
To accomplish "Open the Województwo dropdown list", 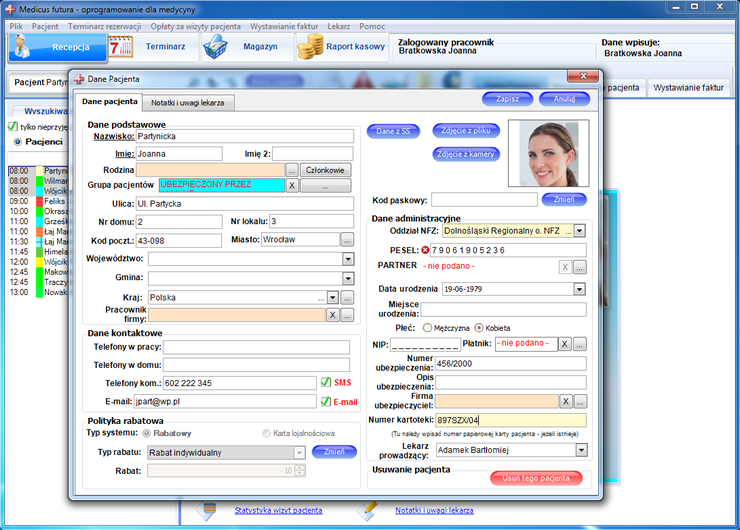I will (348, 259).
